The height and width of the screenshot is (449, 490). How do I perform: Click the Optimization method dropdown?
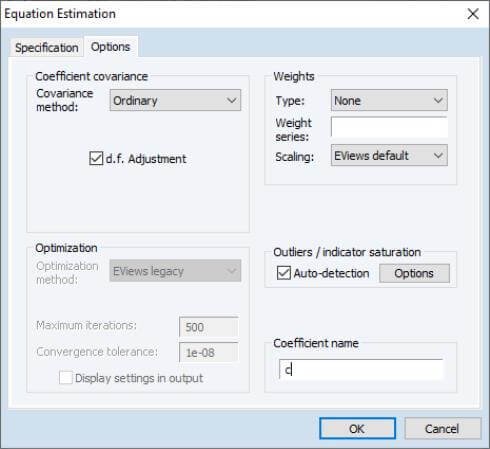point(175,271)
